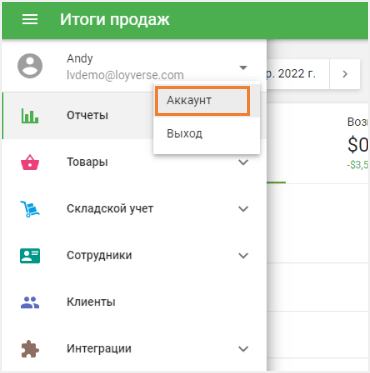Open the Сотрудники menu item

pos(134,255)
